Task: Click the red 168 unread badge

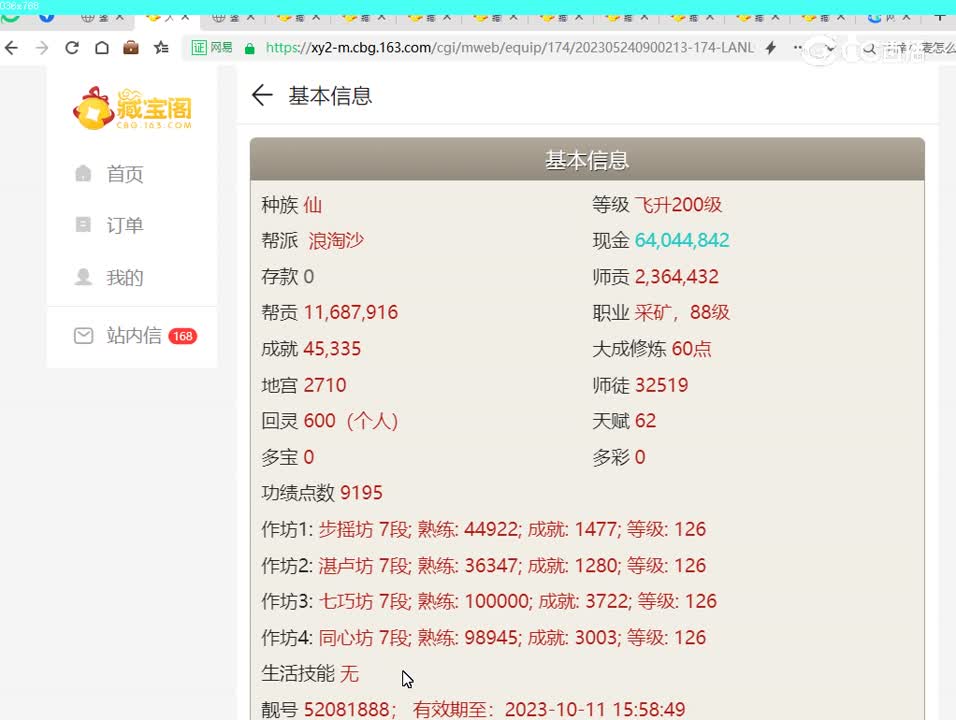Action: (182, 337)
